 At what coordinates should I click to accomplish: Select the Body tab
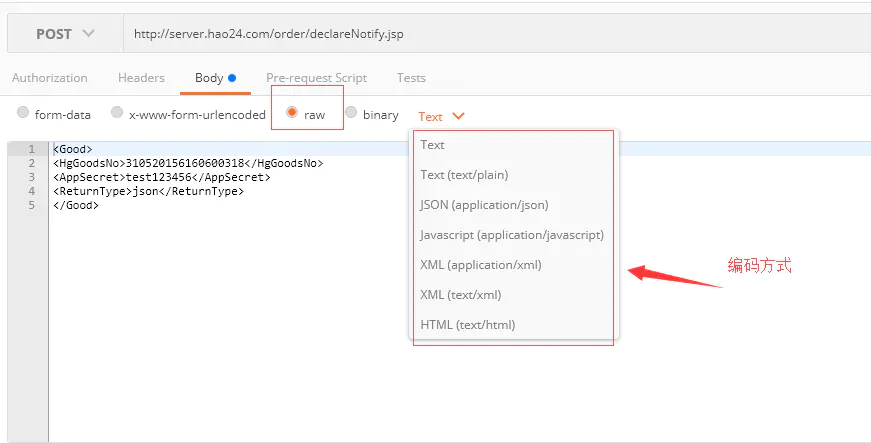click(x=215, y=78)
